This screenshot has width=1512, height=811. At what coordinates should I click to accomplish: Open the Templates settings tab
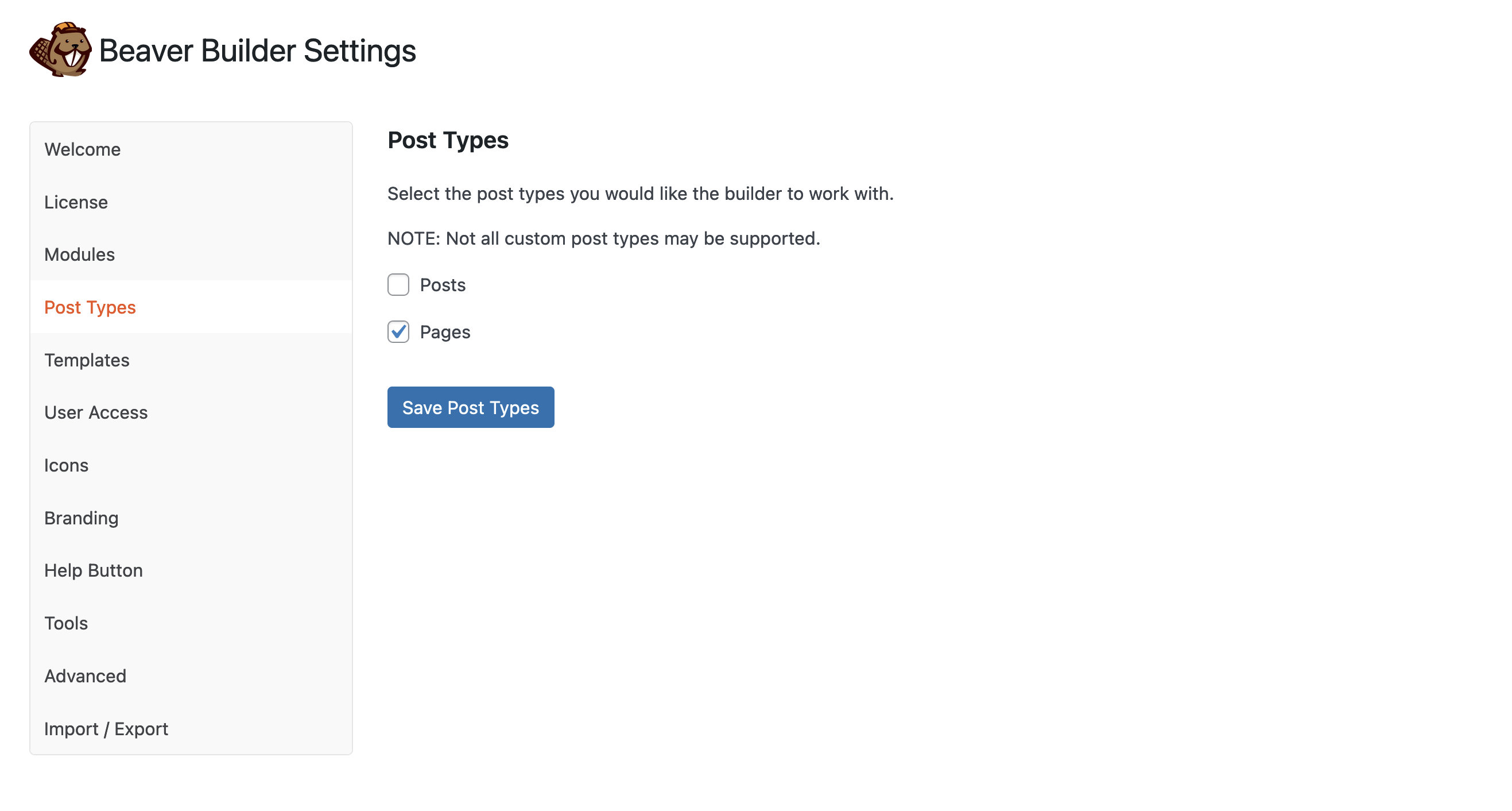(x=87, y=360)
